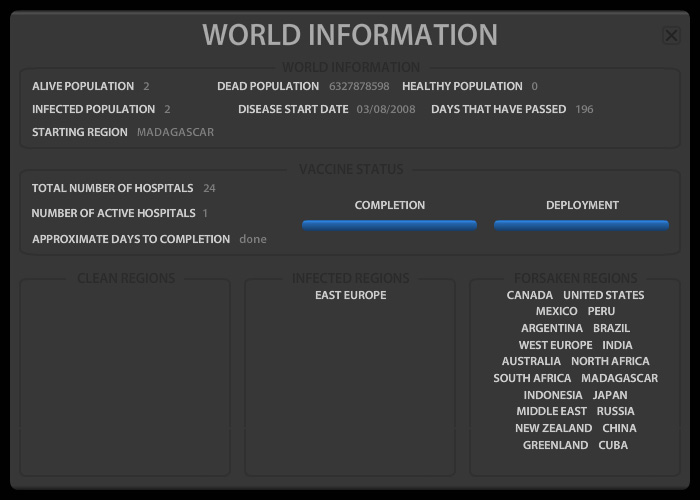Select Australia in Forsaken Regions
This screenshot has width=700, height=500.
pyautogui.click(x=531, y=361)
